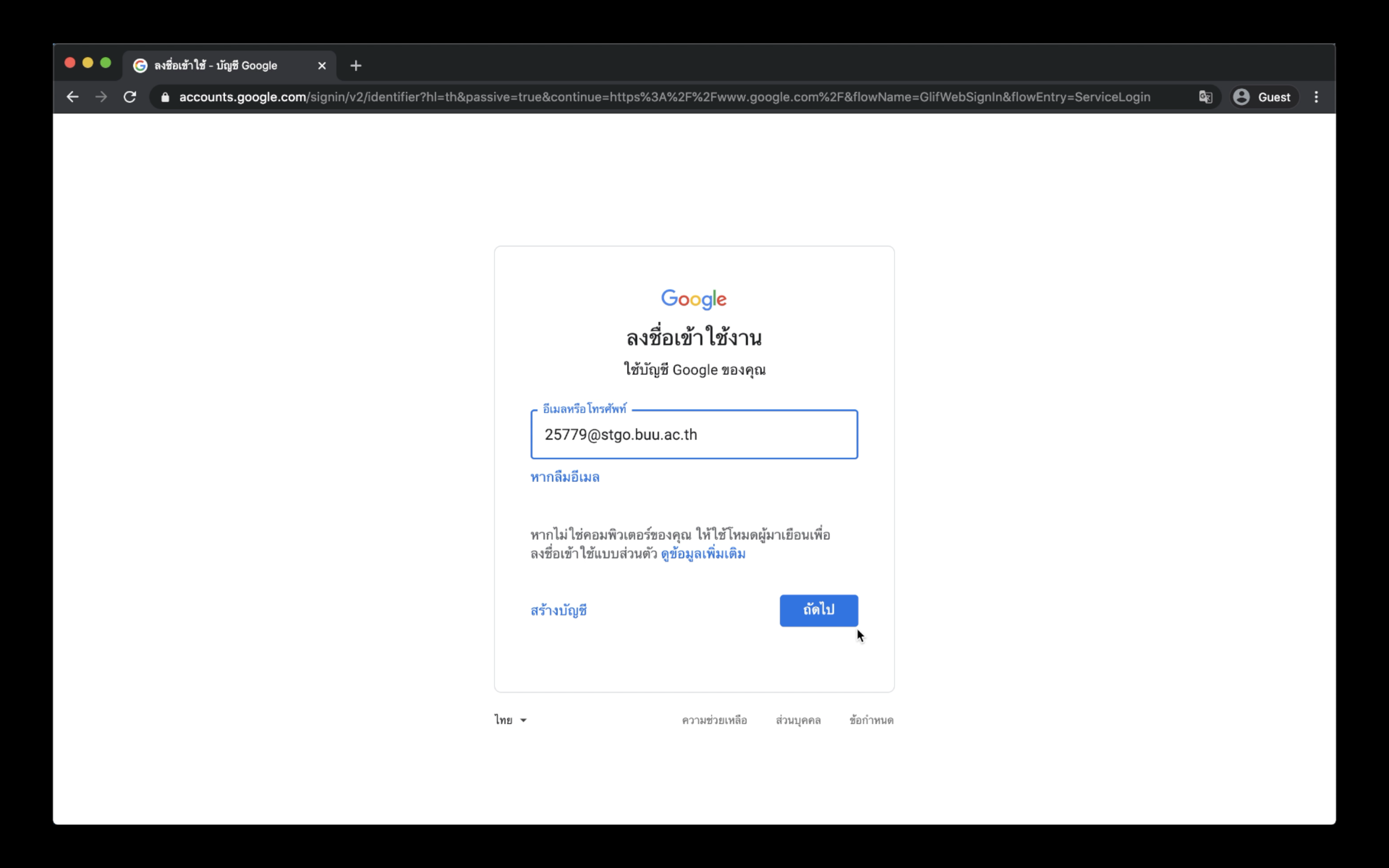The height and width of the screenshot is (868, 1389).
Task: Click the green fullscreen window button
Action: pos(106,63)
